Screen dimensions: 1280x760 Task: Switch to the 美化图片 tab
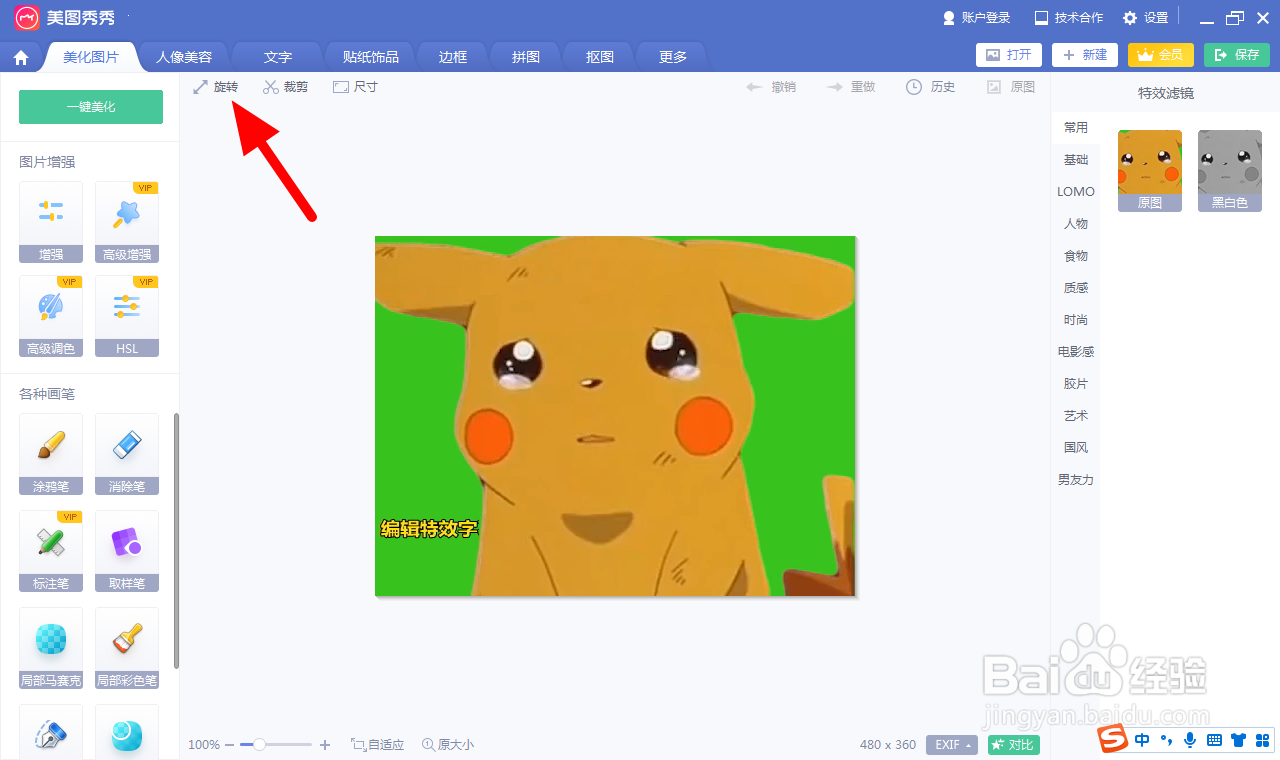[91, 57]
